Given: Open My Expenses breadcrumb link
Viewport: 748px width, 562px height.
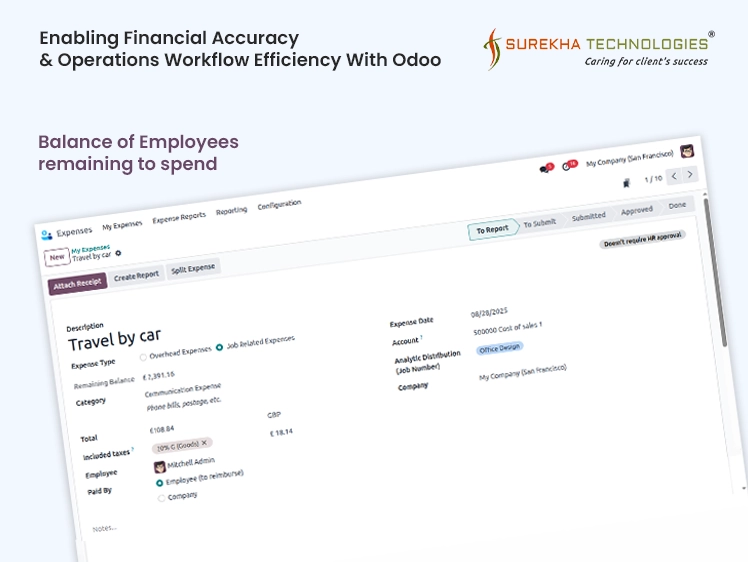Looking at the screenshot, I should (90, 249).
